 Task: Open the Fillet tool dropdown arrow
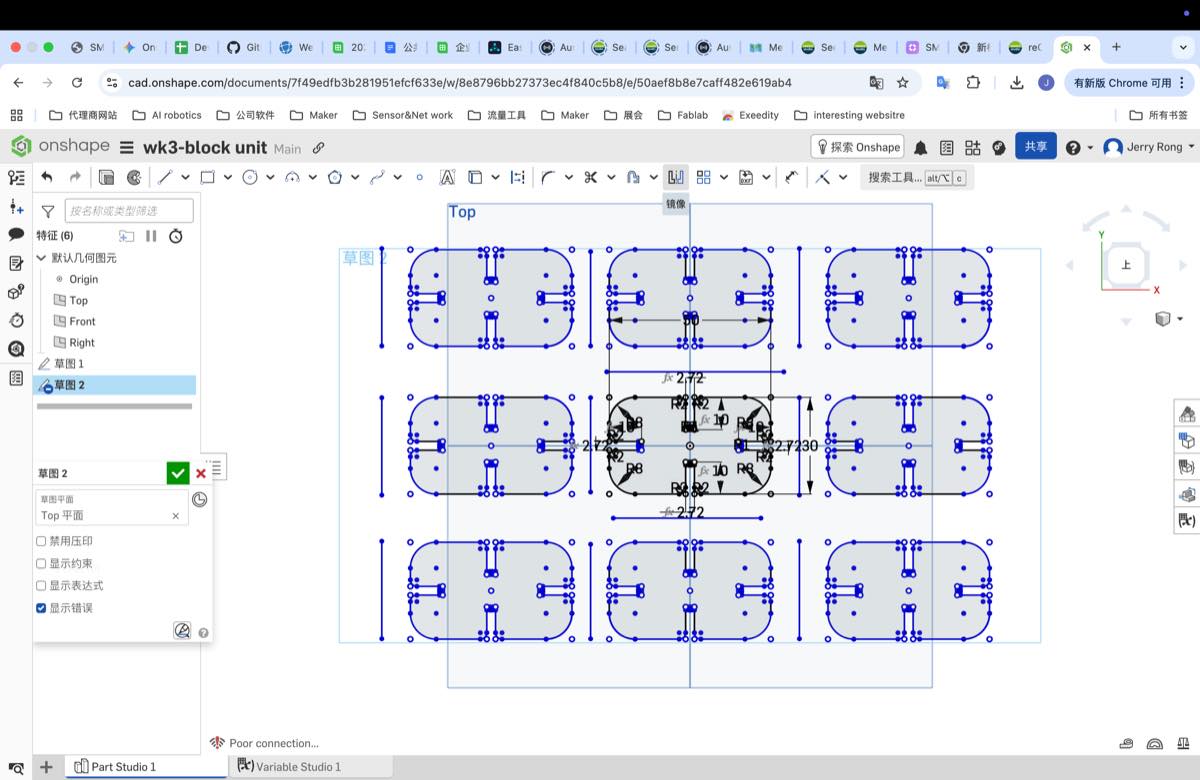pyautogui.click(x=569, y=177)
